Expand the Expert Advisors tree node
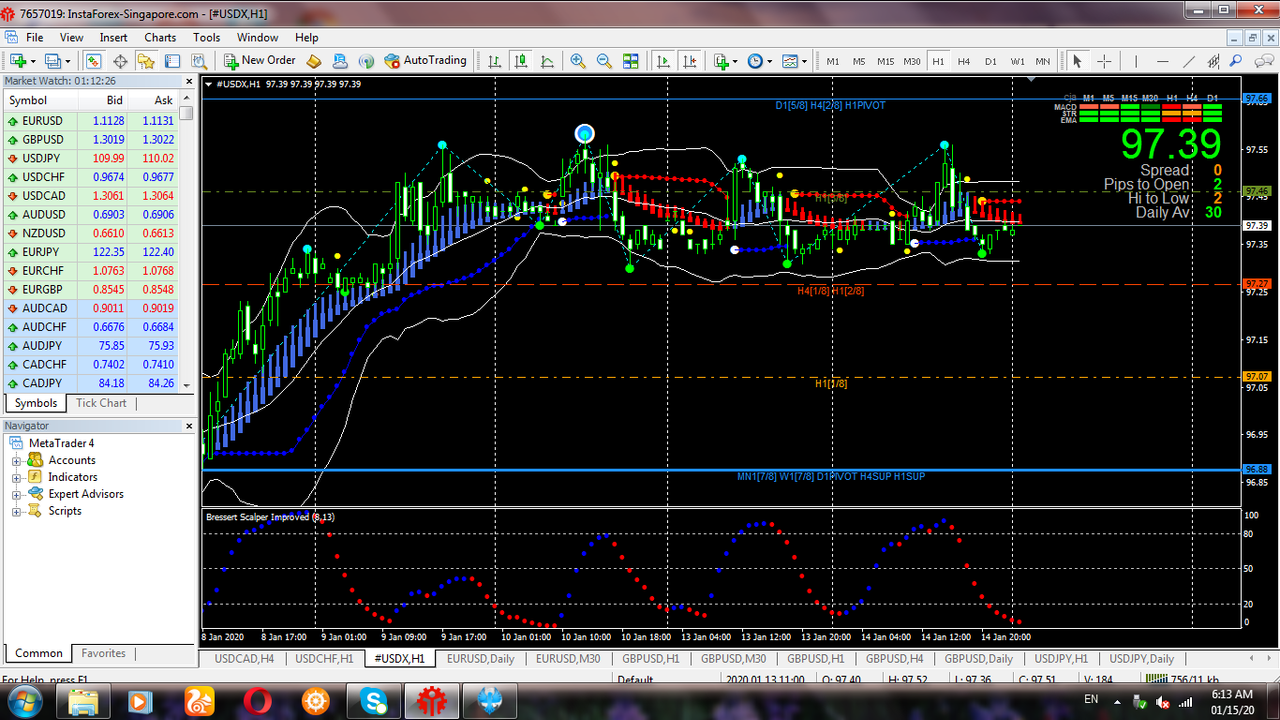 pos(17,495)
